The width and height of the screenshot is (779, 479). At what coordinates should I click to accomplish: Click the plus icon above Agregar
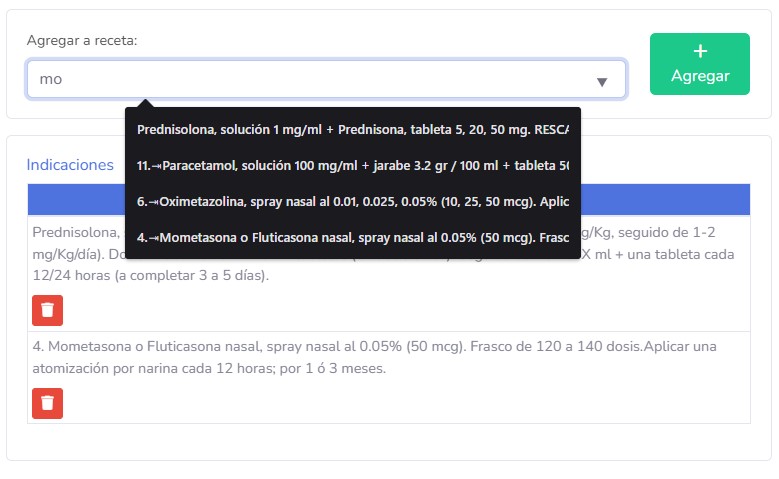point(699,51)
